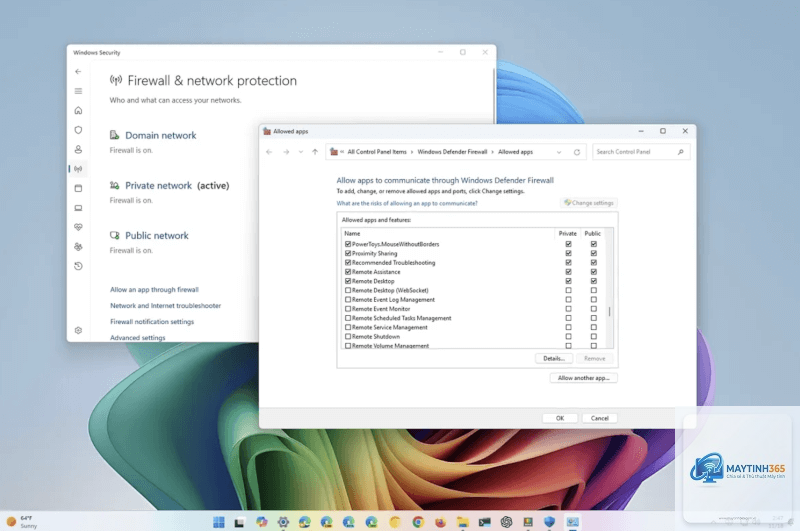Launch Firefox from taskbar

(440, 522)
